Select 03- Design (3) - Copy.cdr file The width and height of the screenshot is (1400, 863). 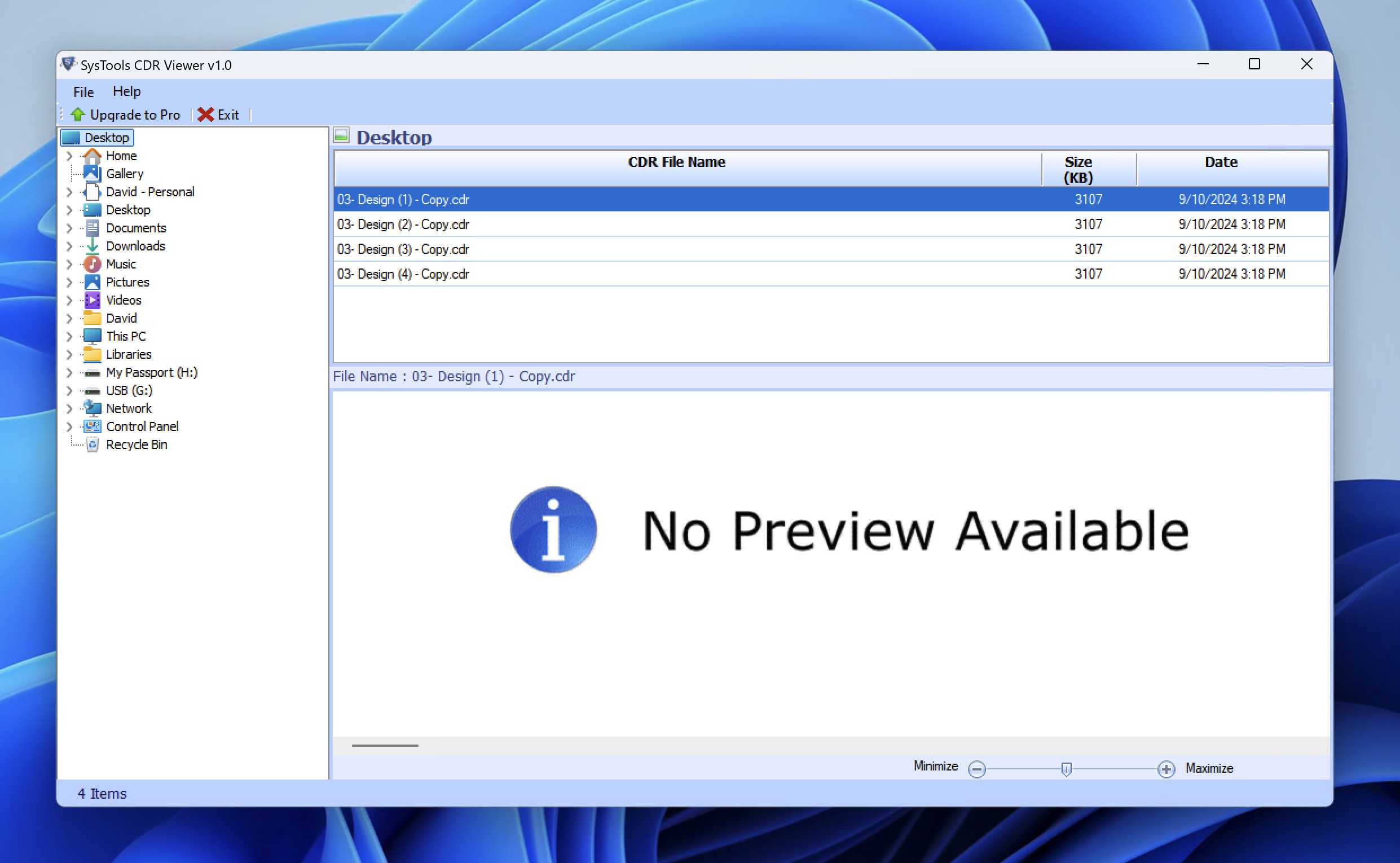(x=831, y=249)
